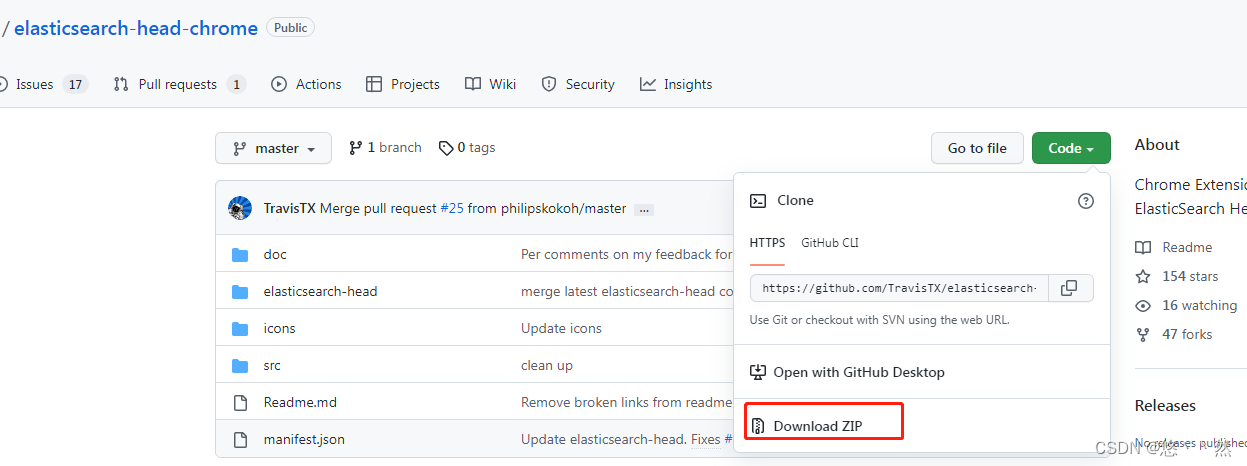This screenshot has width=1247, height=466.
Task: Click Download ZIP
Action: coord(817,426)
